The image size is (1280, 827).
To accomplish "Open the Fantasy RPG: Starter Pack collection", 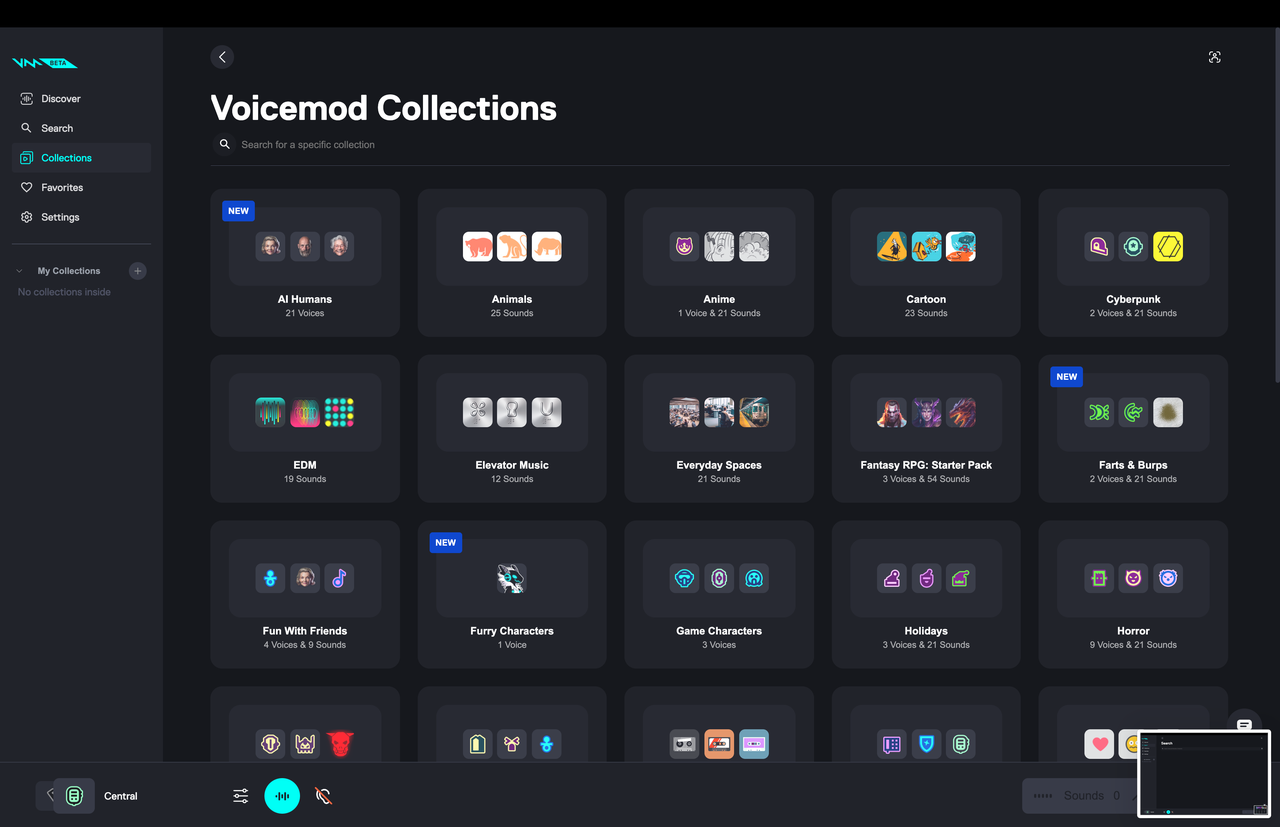I will pos(926,428).
